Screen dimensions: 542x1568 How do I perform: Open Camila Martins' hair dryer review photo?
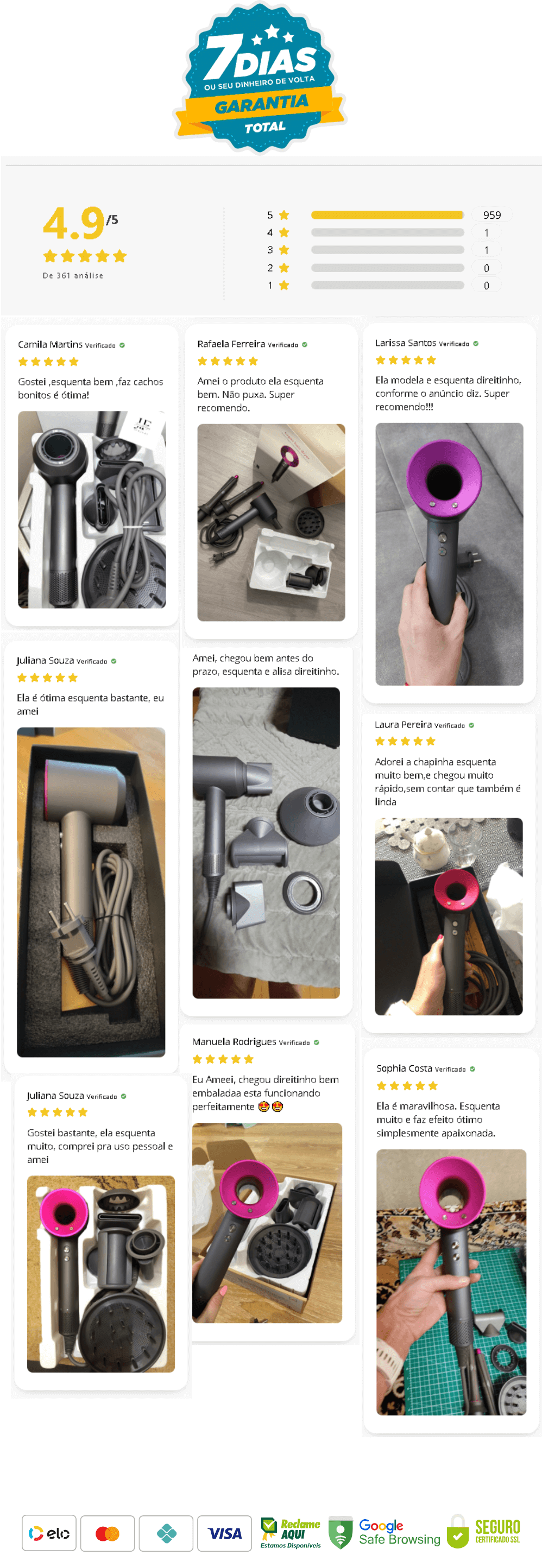[92, 509]
